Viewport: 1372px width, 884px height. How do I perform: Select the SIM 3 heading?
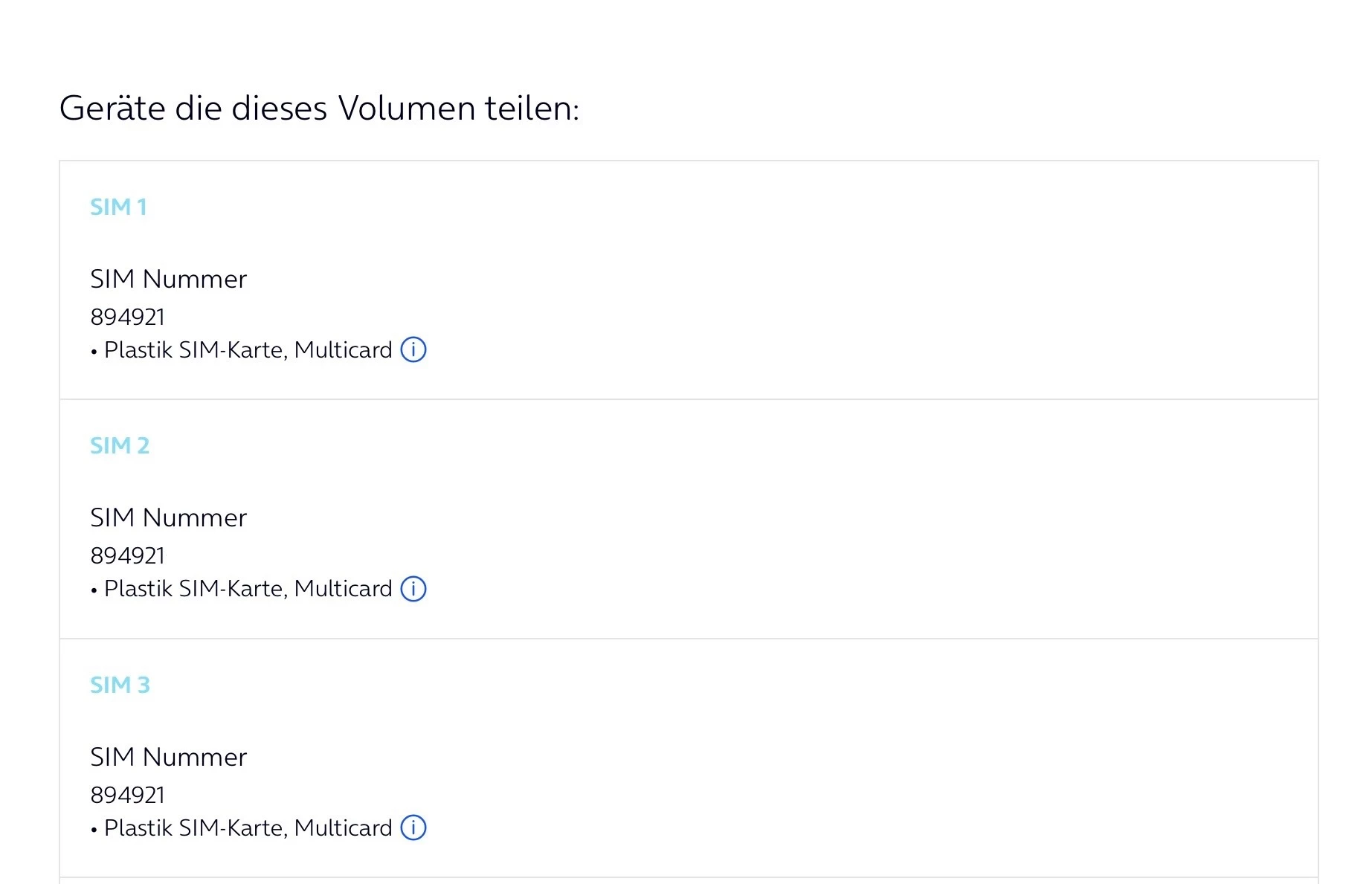[x=120, y=685]
